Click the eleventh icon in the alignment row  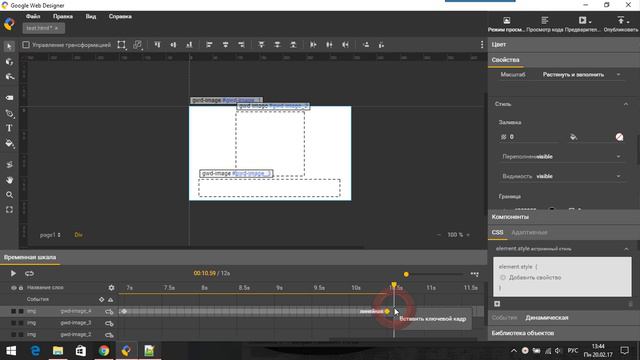pyautogui.click(x=329, y=44)
